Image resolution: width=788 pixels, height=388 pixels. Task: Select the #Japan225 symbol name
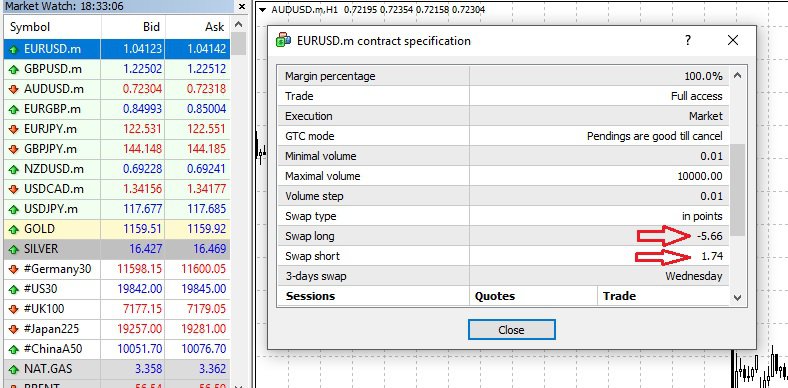[52, 329]
